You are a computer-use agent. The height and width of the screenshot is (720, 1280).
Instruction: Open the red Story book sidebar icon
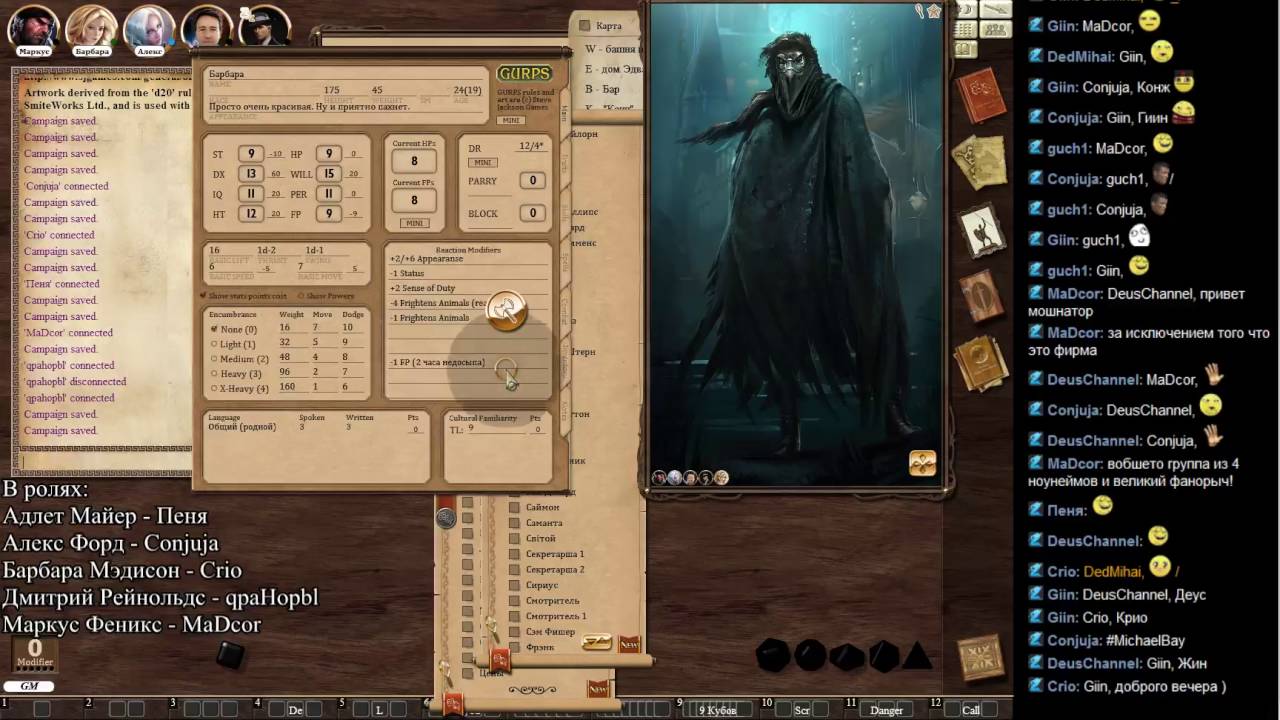click(980, 95)
